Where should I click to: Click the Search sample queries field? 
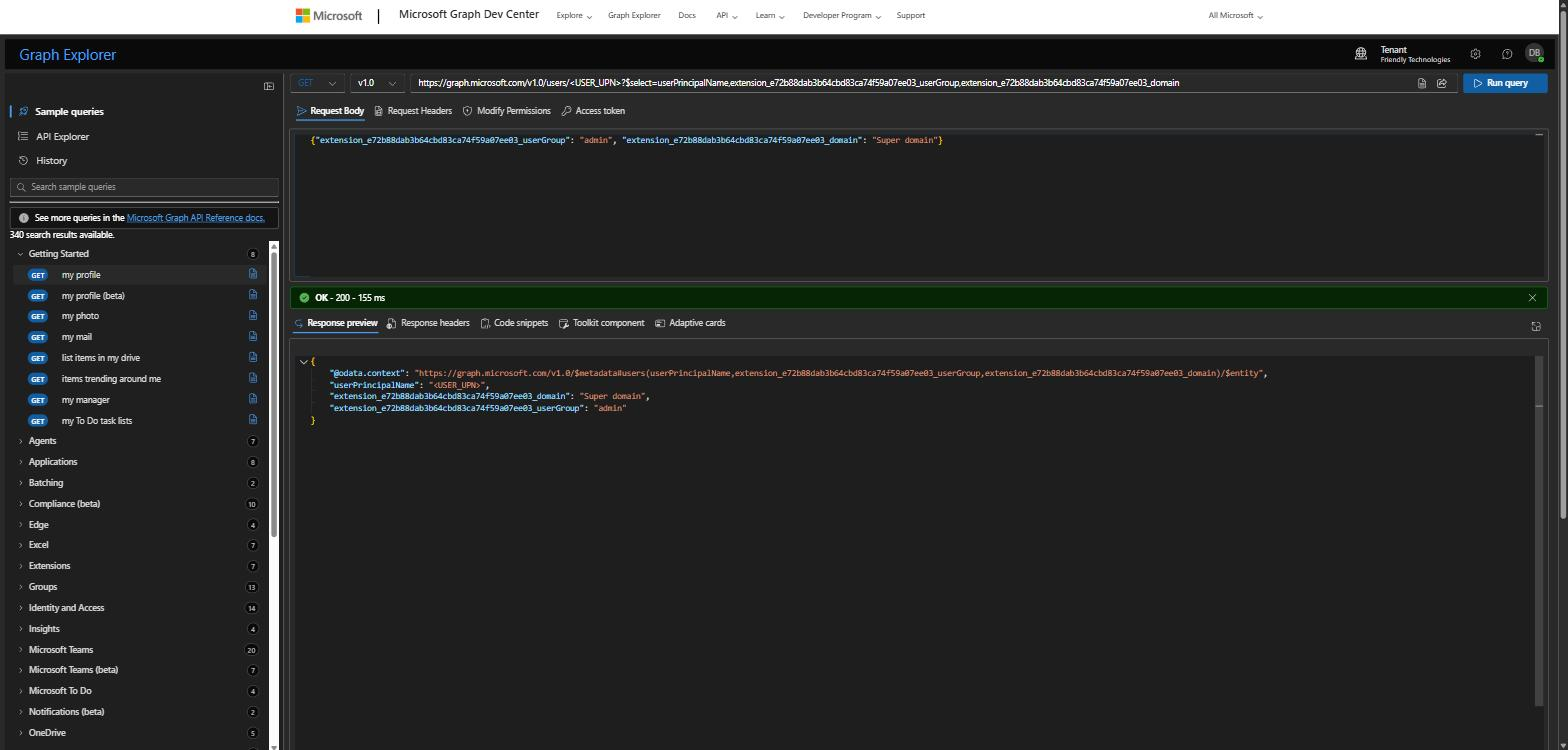pyautogui.click(x=144, y=187)
